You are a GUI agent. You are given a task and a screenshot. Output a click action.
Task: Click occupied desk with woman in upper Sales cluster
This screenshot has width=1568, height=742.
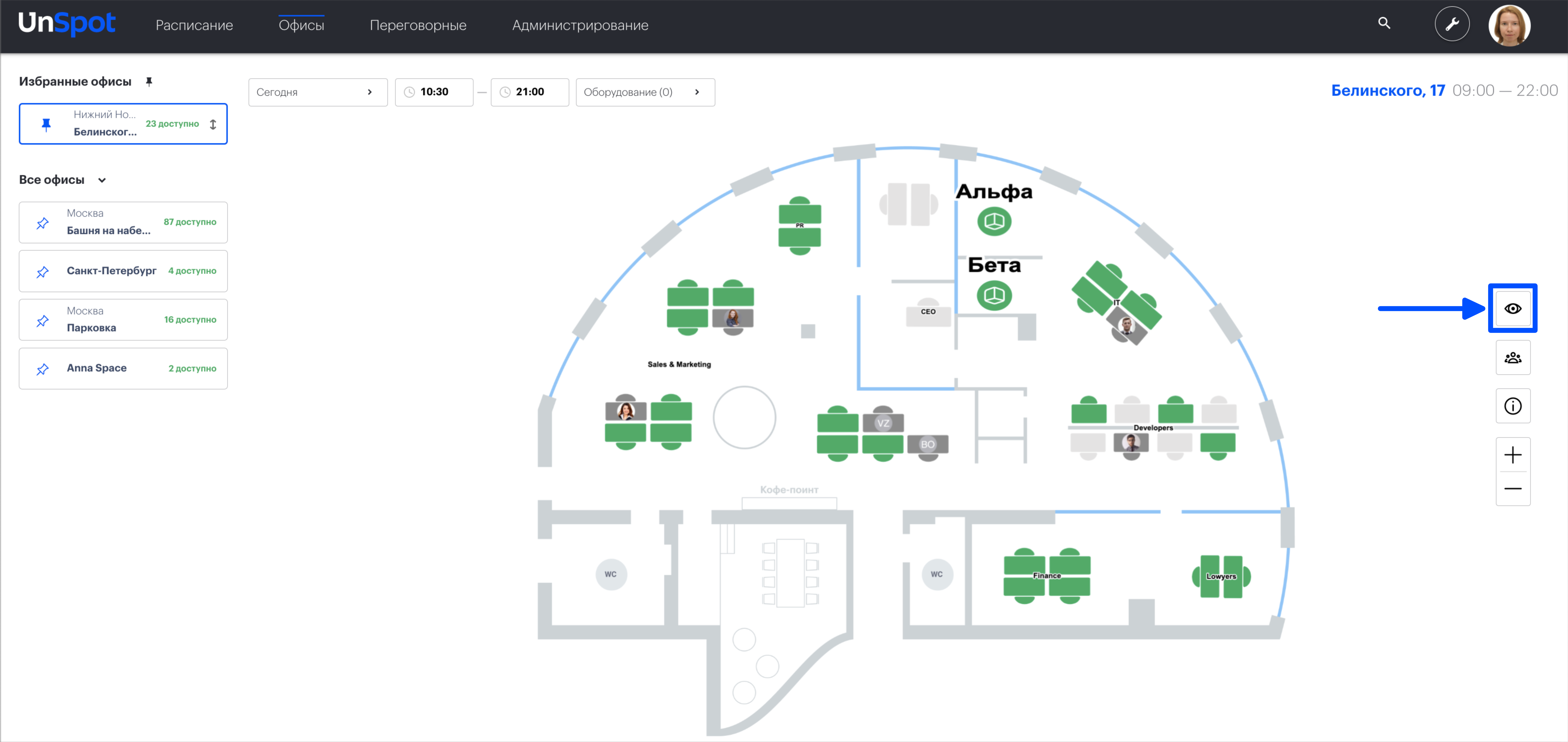coord(733,319)
